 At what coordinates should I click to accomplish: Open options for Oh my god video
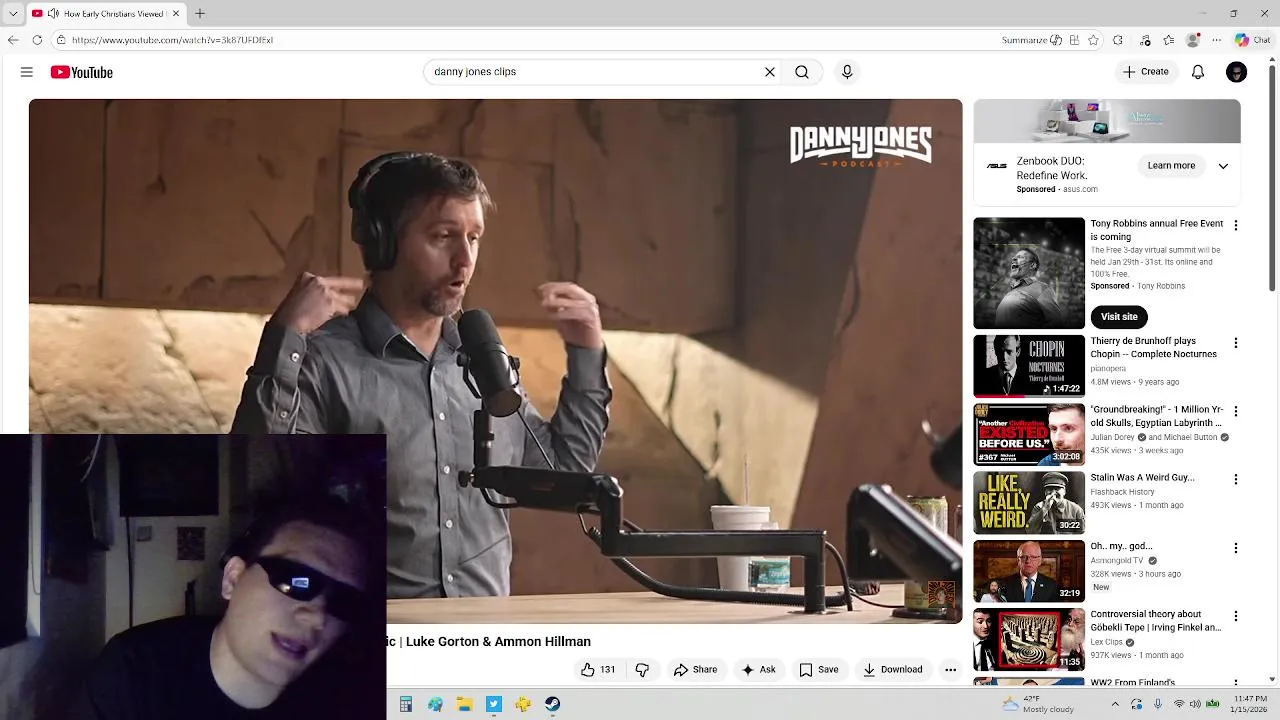click(1236, 548)
